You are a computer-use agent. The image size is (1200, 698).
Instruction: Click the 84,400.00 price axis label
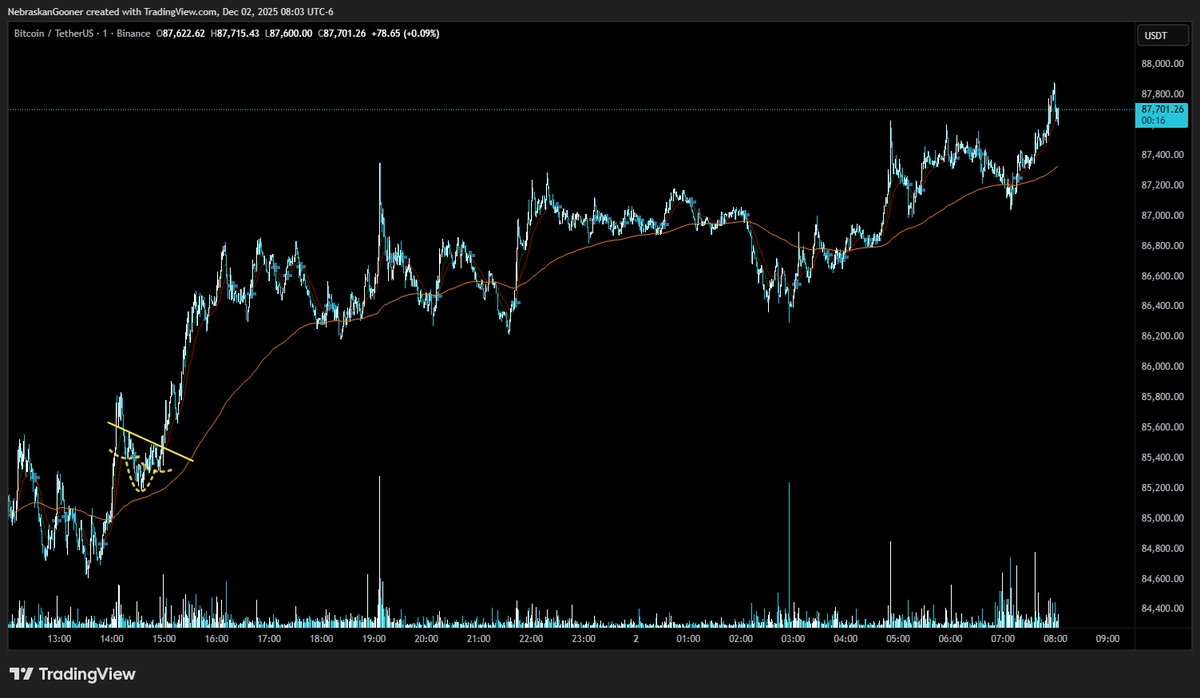coord(1161,609)
